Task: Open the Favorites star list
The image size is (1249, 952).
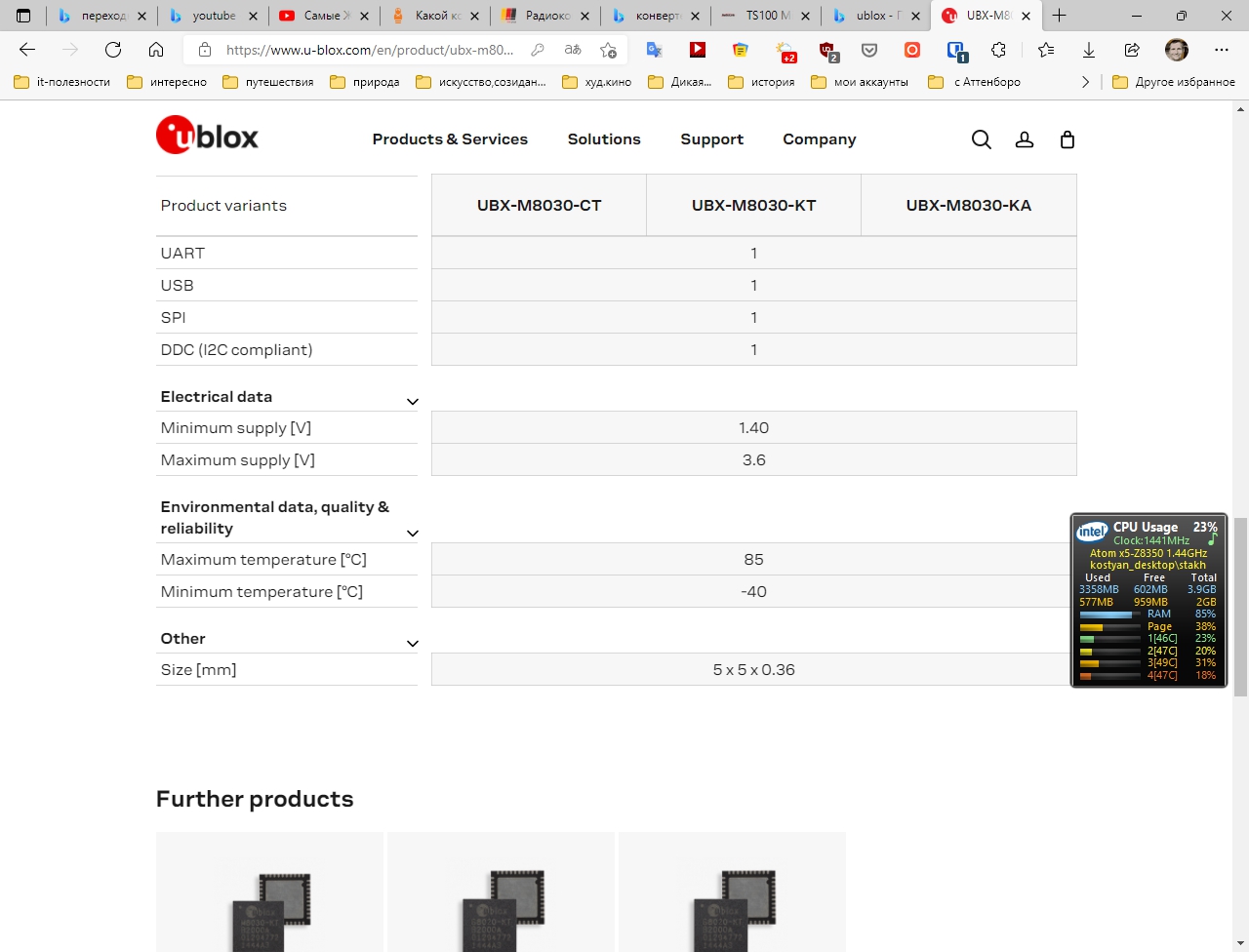Action: 1046,50
